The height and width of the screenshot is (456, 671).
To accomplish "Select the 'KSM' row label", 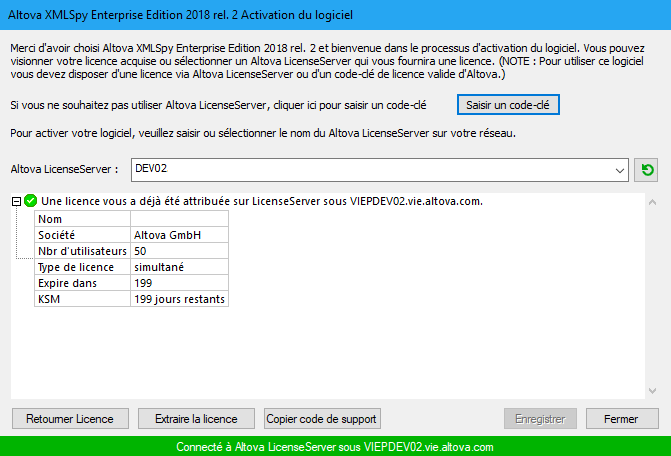I will (83, 299).
